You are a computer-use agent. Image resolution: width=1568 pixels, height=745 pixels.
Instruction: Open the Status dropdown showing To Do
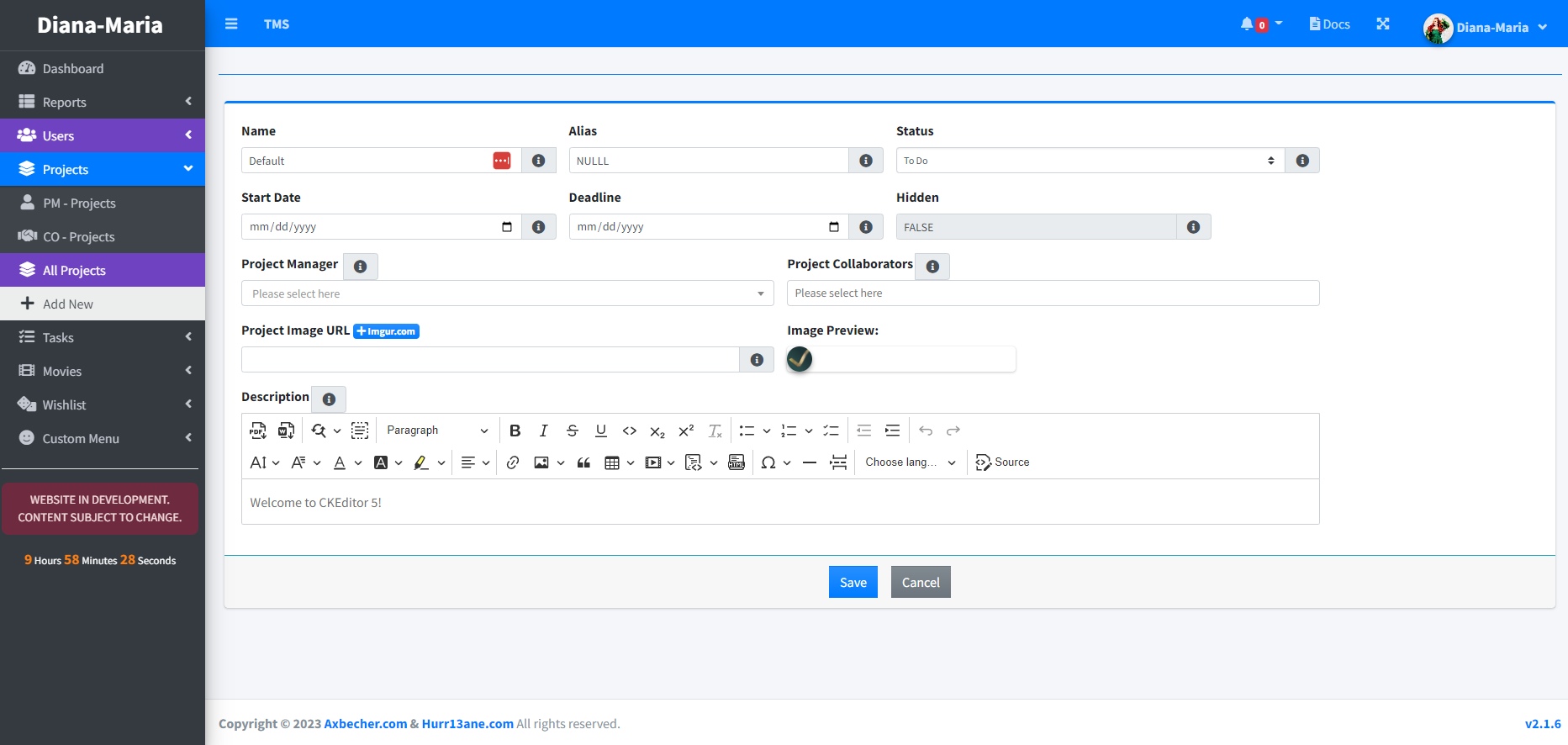pyautogui.click(x=1090, y=161)
